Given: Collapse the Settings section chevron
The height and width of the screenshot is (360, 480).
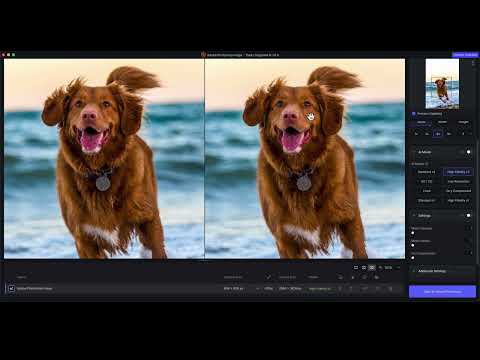Looking at the screenshot, I should [x=414, y=216].
